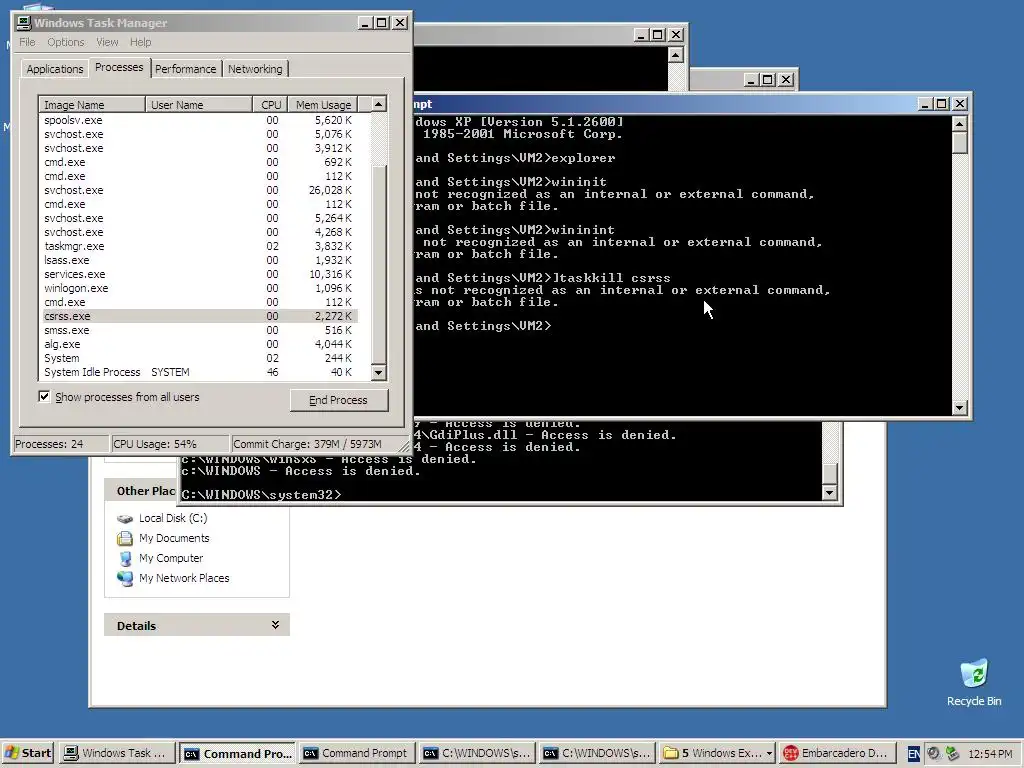This screenshot has height=768, width=1024.
Task: Select the spoolsv.exe process row
Action: (x=199, y=120)
